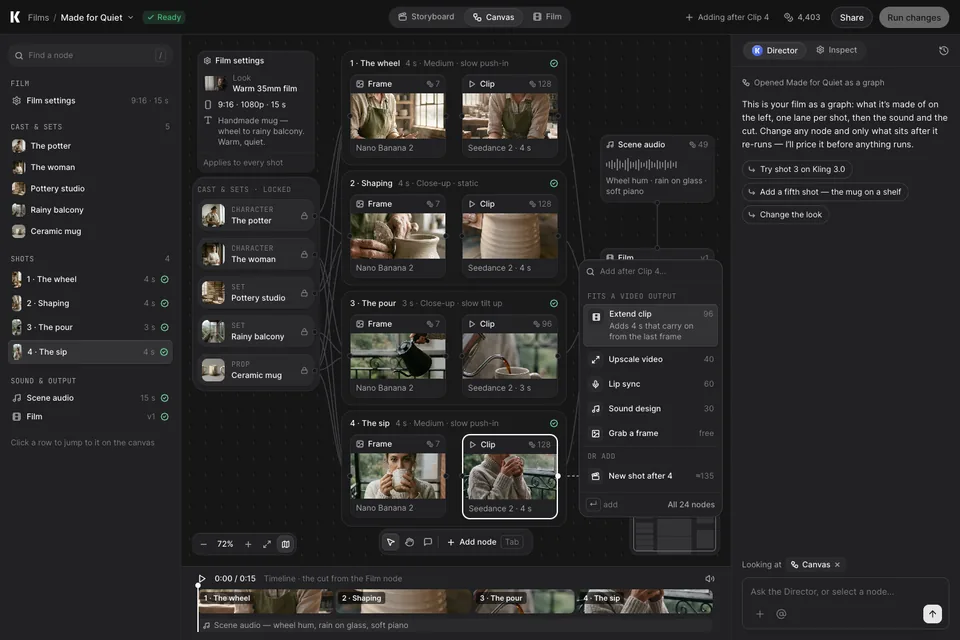This screenshot has height=640, width=960.
Task: Click the timeline volume speaker icon
Action: point(710,578)
